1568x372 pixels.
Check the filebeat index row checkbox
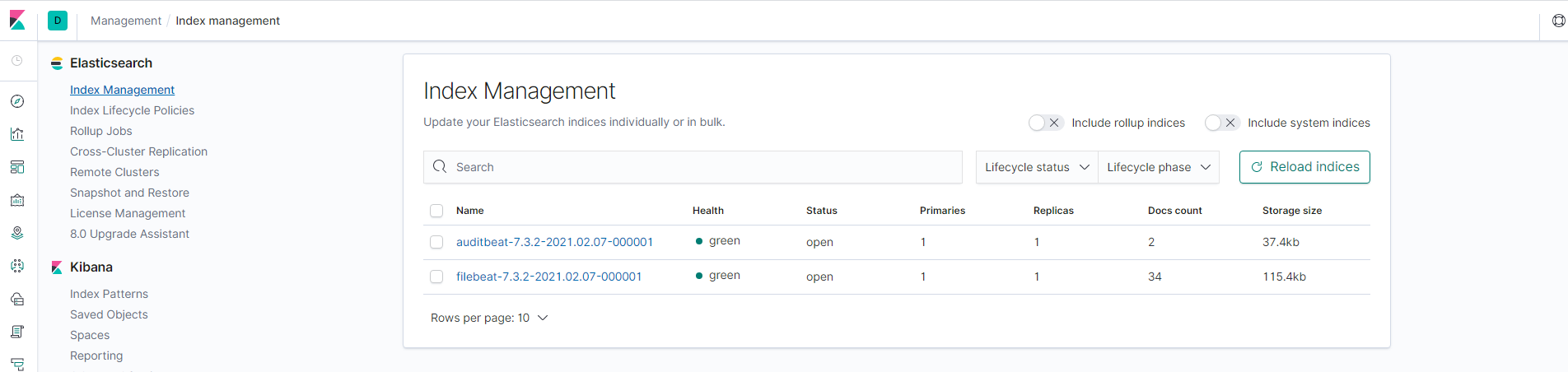(x=436, y=277)
